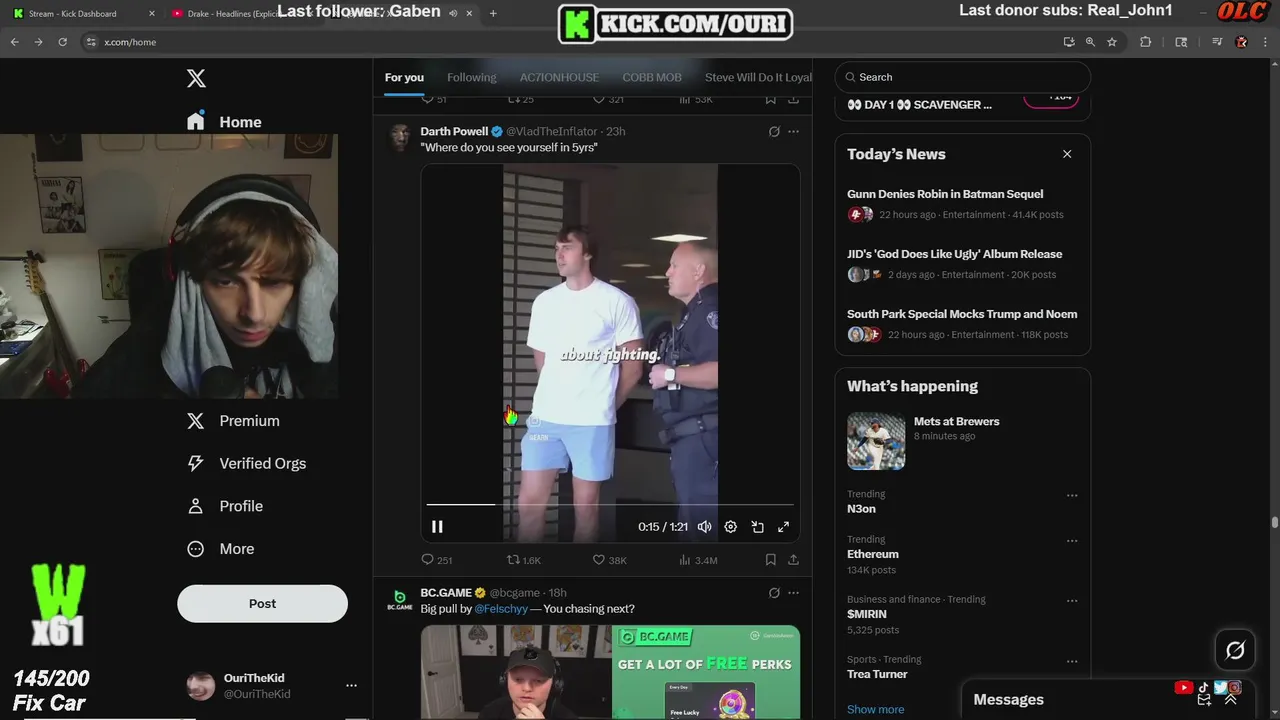Click the Post button
This screenshot has width=1280, height=720.
tap(262, 604)
